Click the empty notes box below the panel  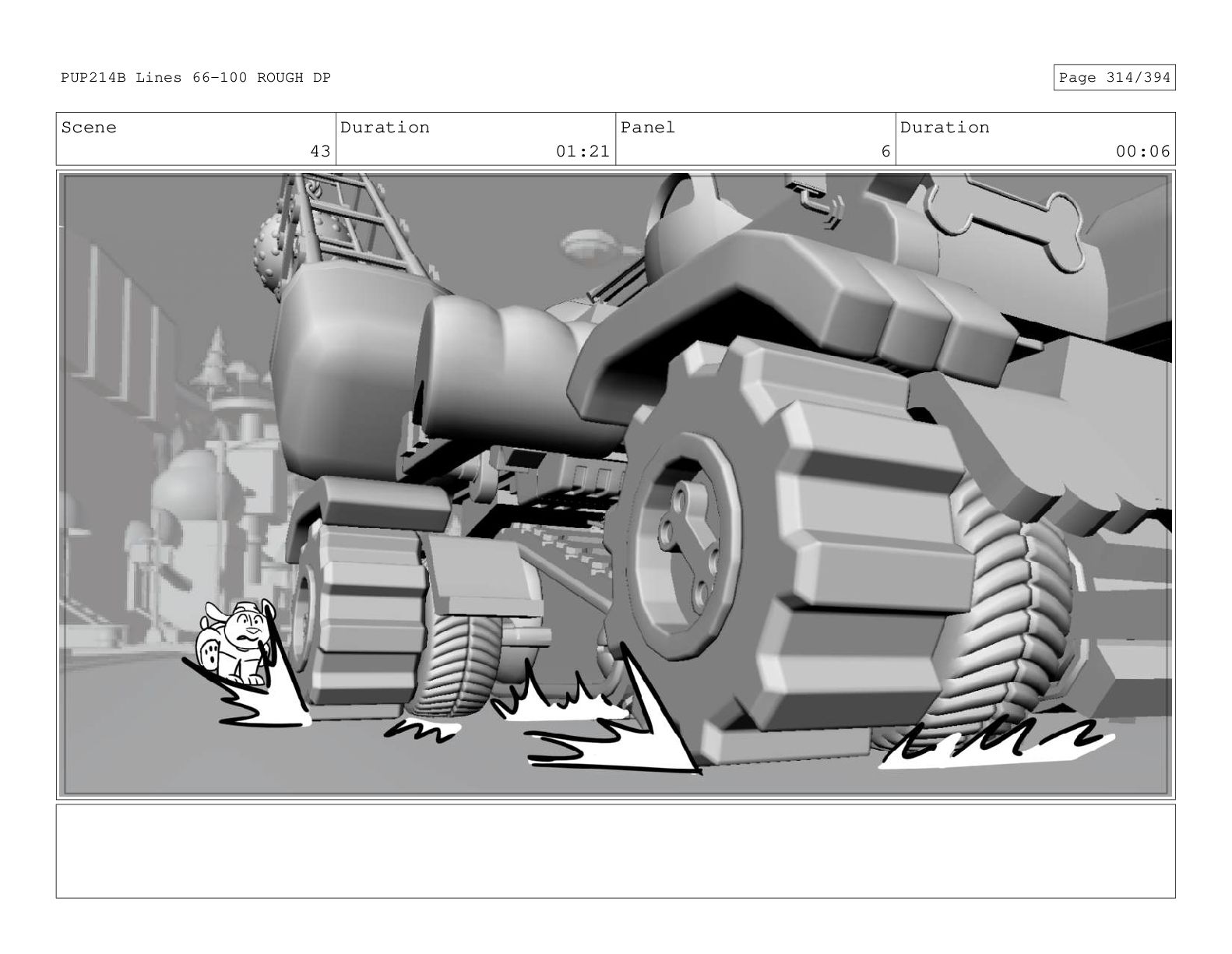click(615, 851)
